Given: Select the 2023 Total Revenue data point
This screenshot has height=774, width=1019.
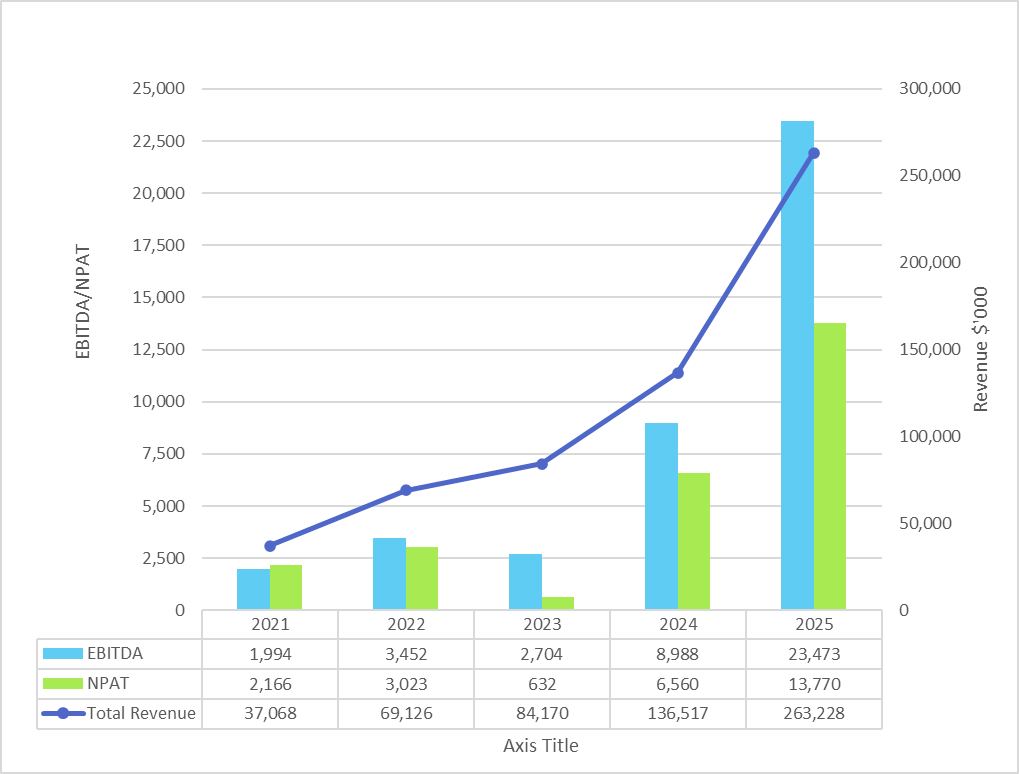Looking at the screenshot, I should [x=542, y=464].
